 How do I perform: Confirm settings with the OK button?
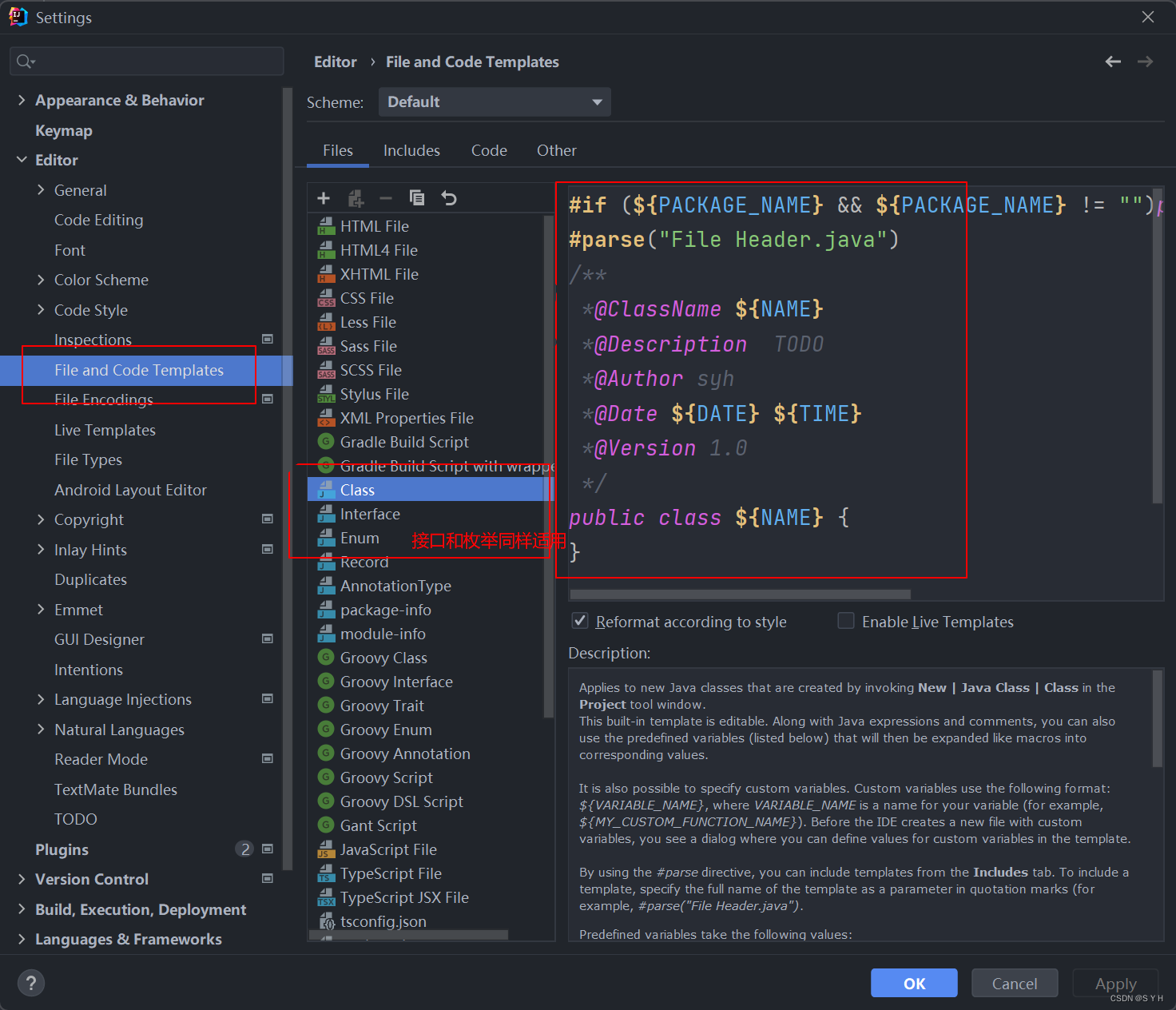click(913, 983)
